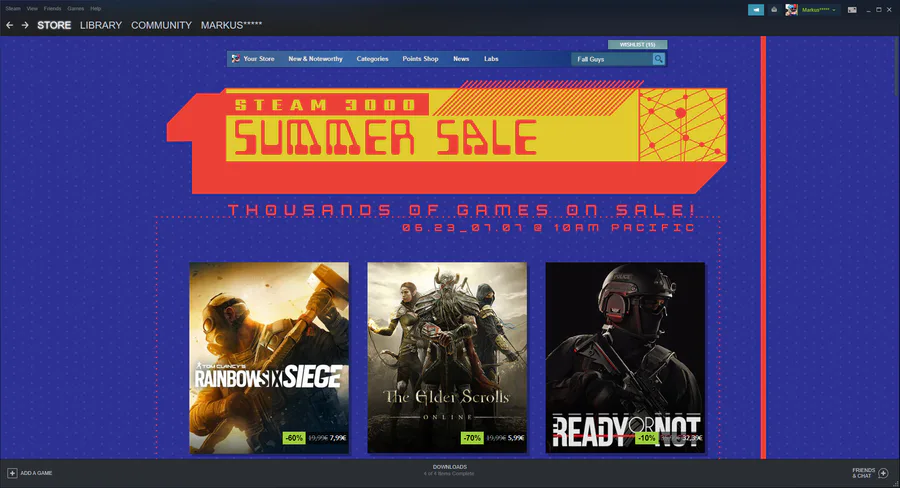Open Friends & Chat plus icon
The width and height of the screenshot is (900, 488).
(883, 473)
